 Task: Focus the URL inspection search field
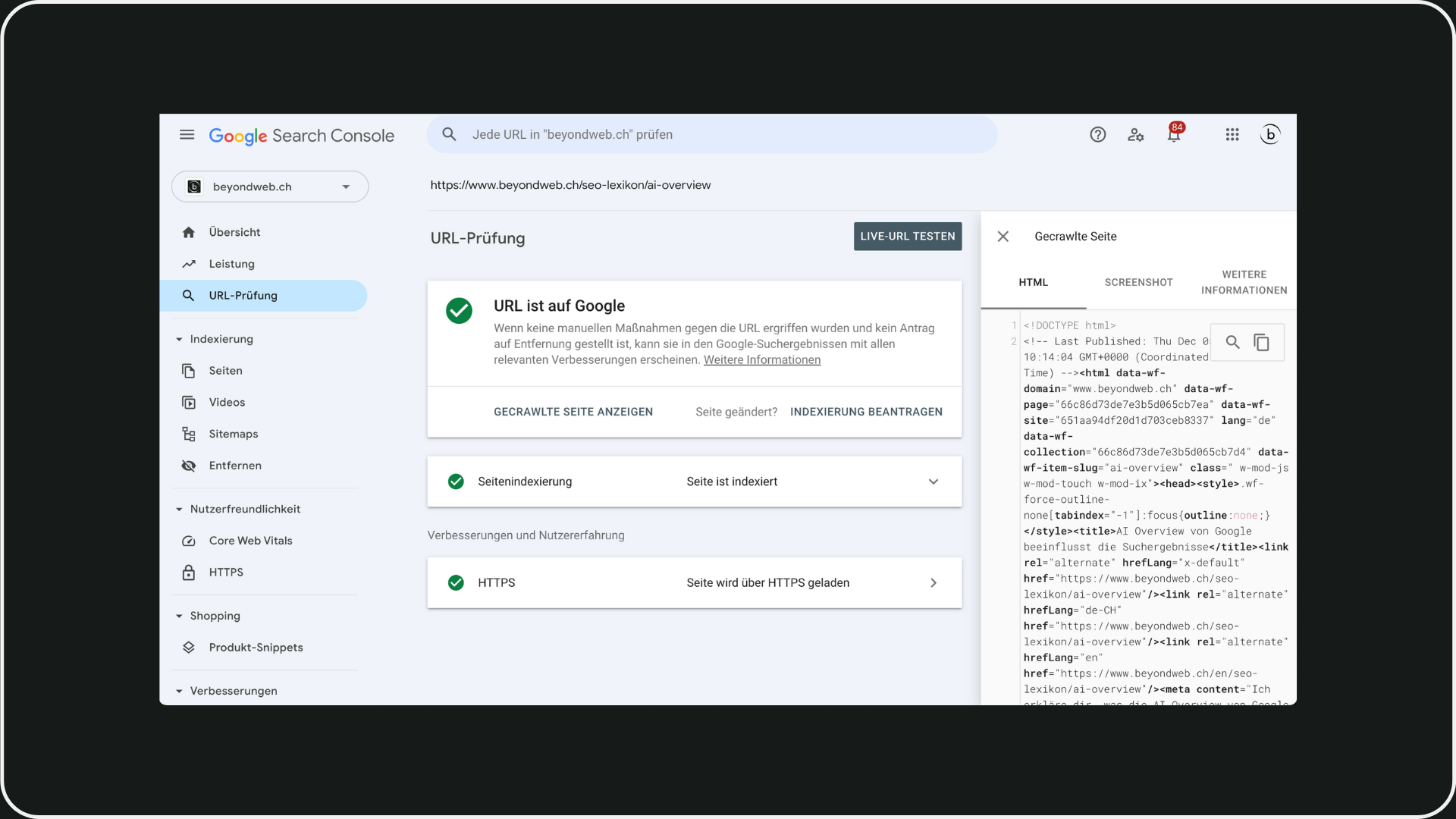pyautogui.click(x=712, y=134)
